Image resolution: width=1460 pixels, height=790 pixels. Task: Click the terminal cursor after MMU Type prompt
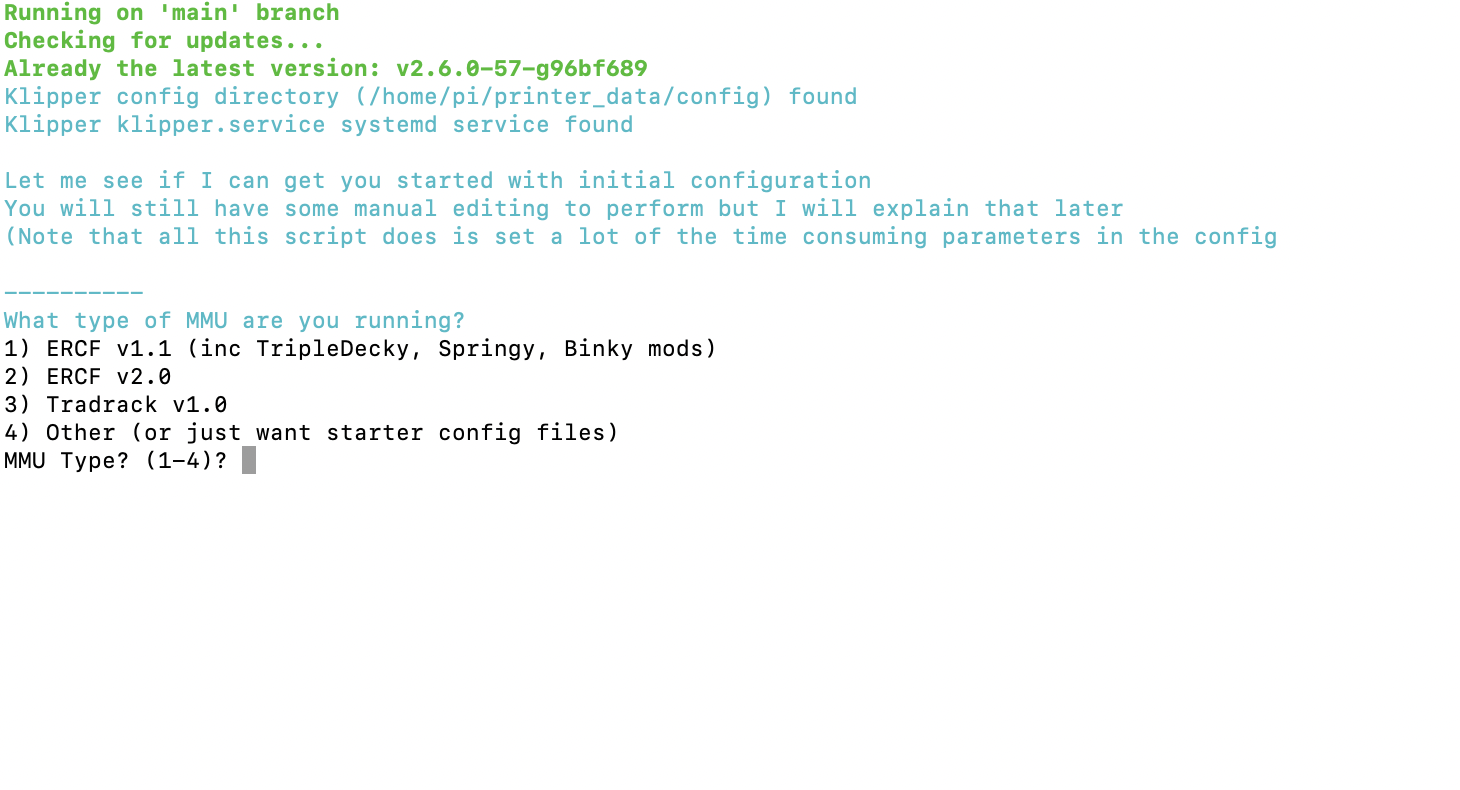(x=249, y=460)
